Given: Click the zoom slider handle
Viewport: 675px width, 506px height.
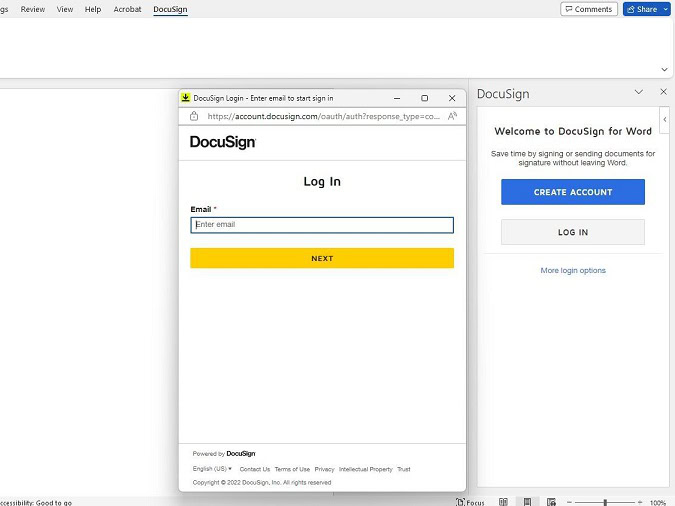Looking at the screenshot, I should pos(604,502).
